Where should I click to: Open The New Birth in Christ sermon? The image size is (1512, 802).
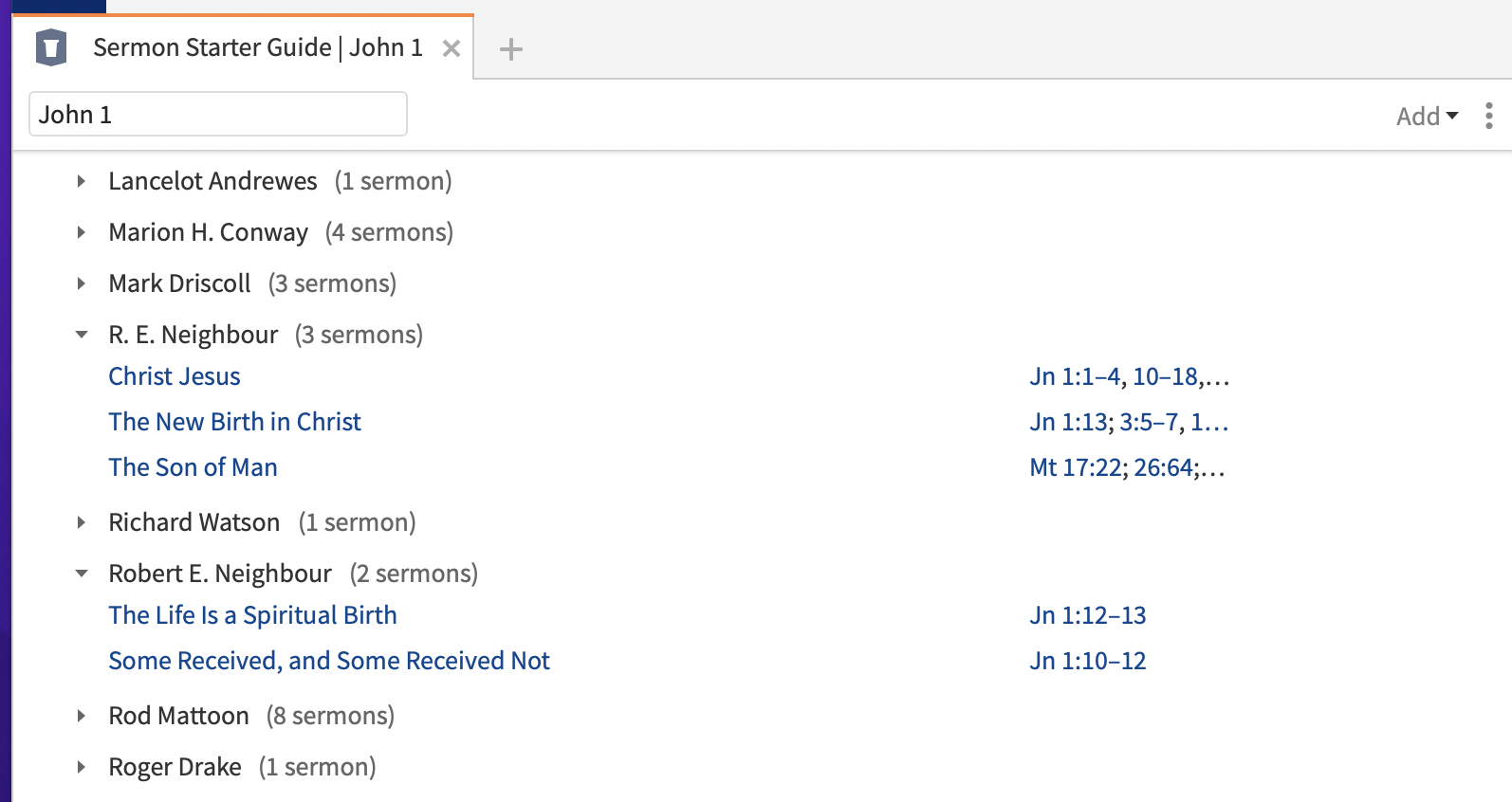tap(234, 422)
